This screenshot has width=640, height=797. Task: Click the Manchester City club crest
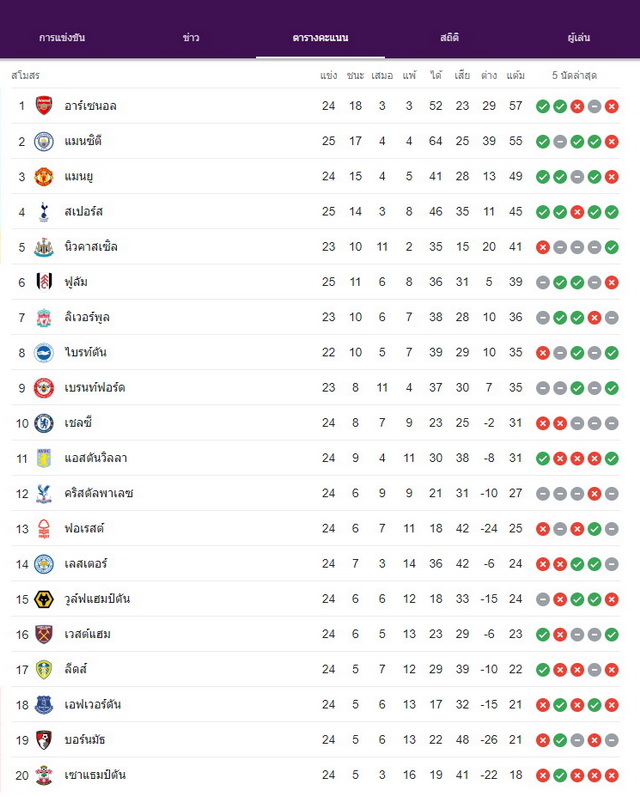44,141
